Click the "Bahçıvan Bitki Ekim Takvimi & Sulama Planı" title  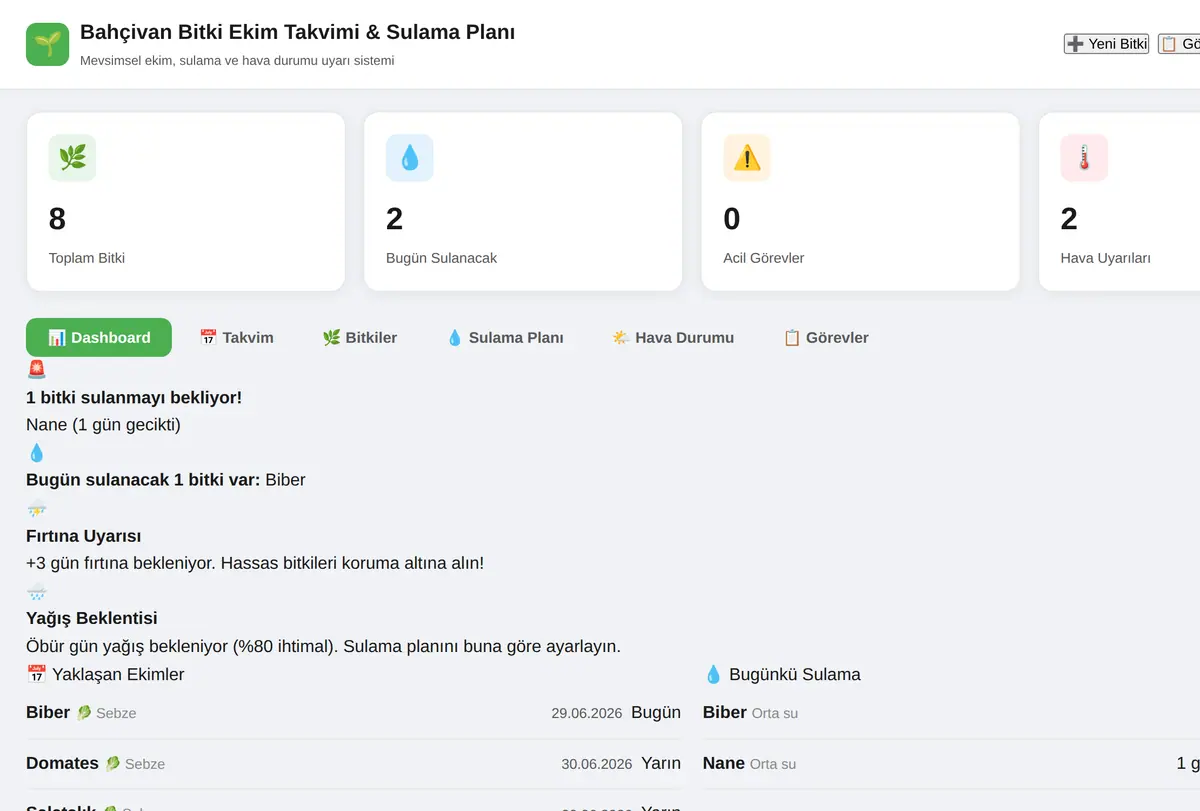coord(298,32)
